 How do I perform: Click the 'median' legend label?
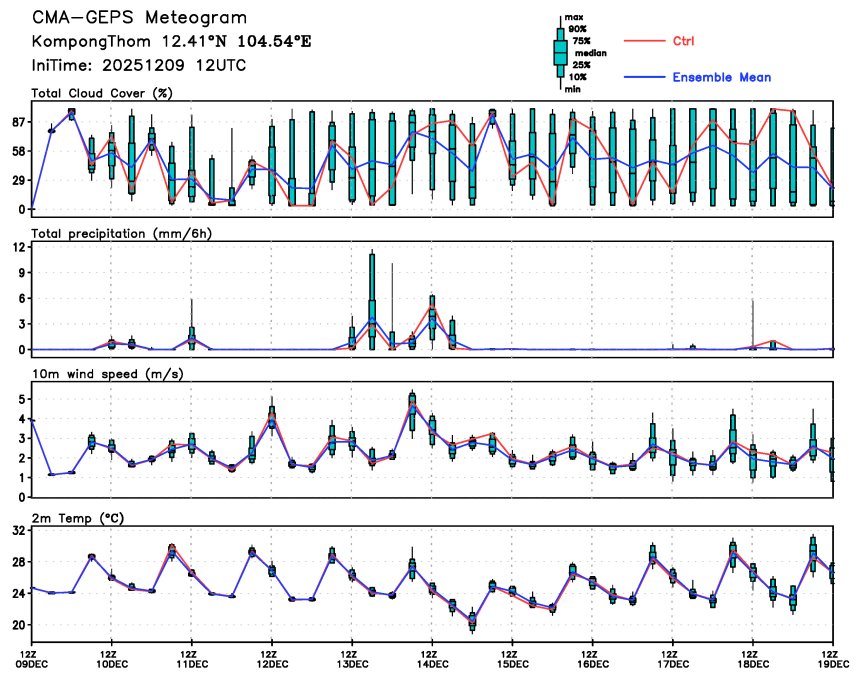(x=591, y=53)
